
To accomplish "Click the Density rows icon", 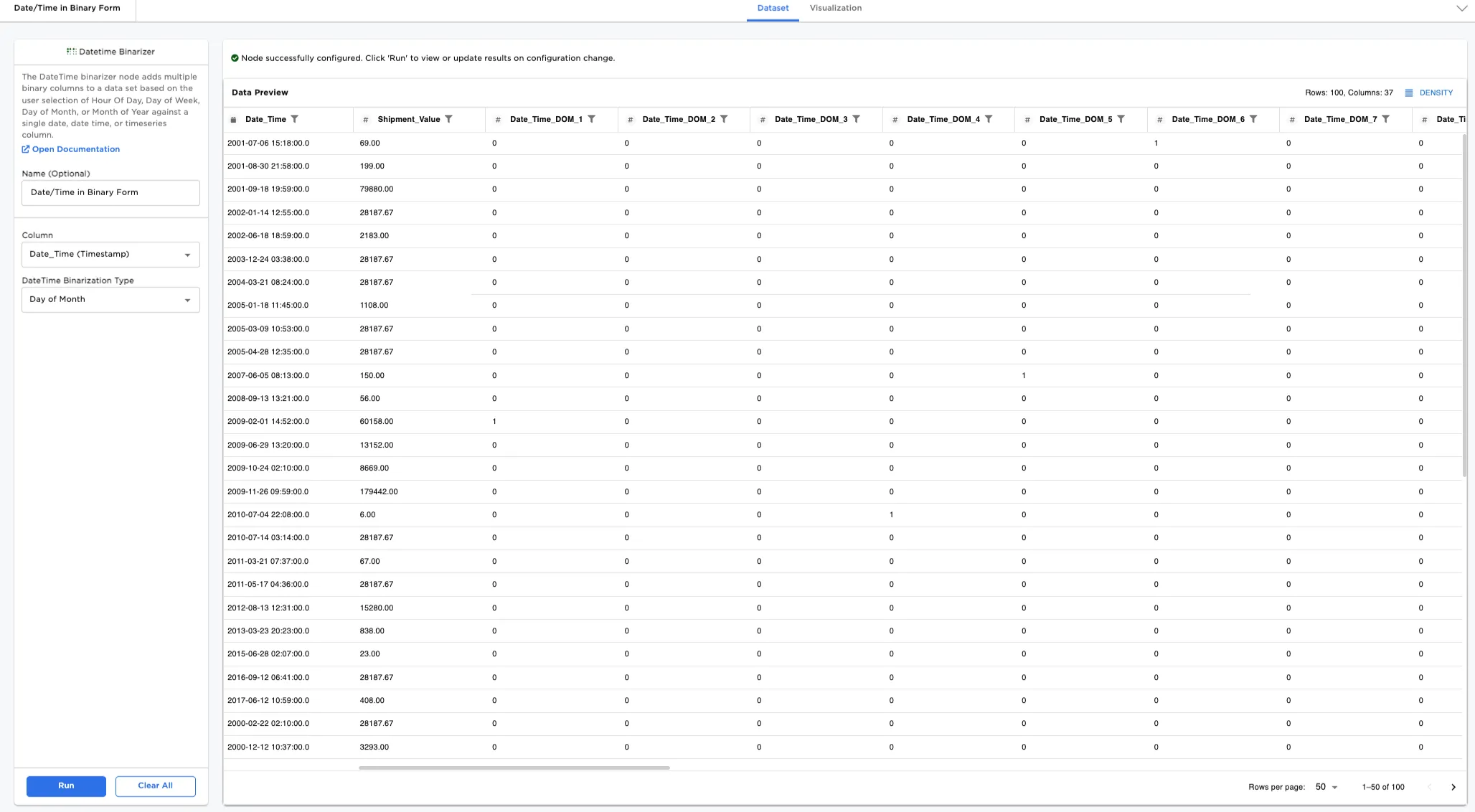I will (x=1408, y=93).
